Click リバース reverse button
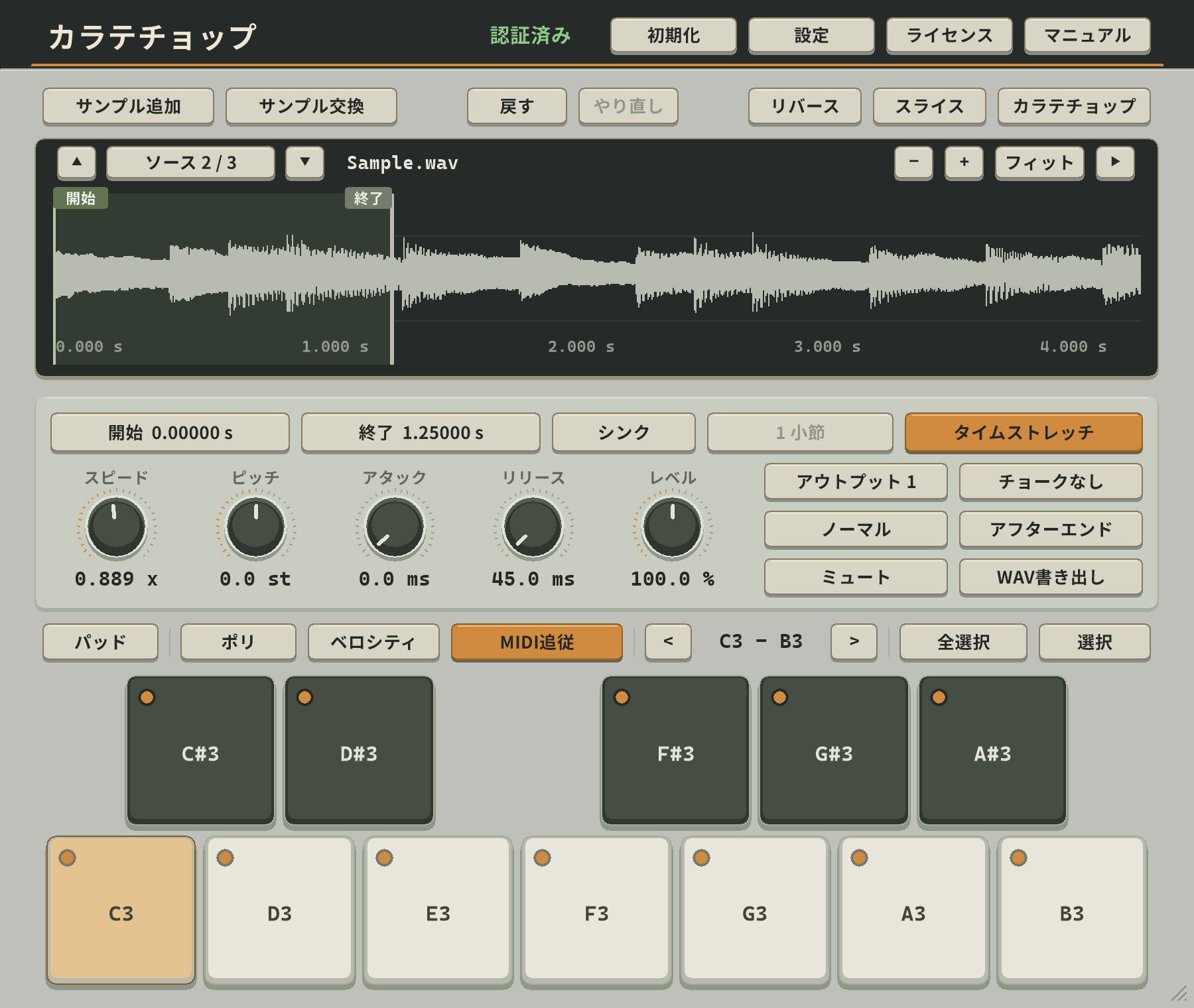The height and width of the screenshot is (1008, 1194). 805,106
